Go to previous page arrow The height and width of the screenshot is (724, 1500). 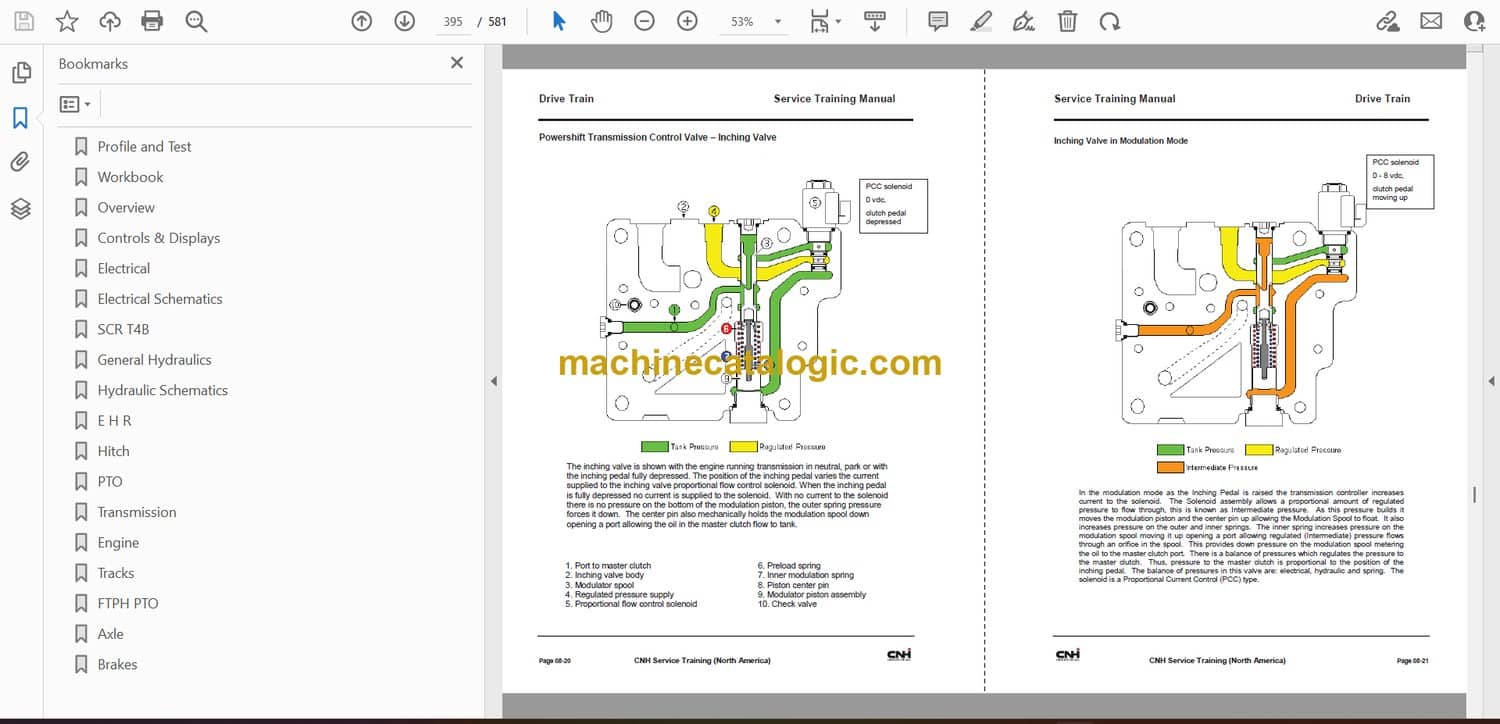click(362, 21)
